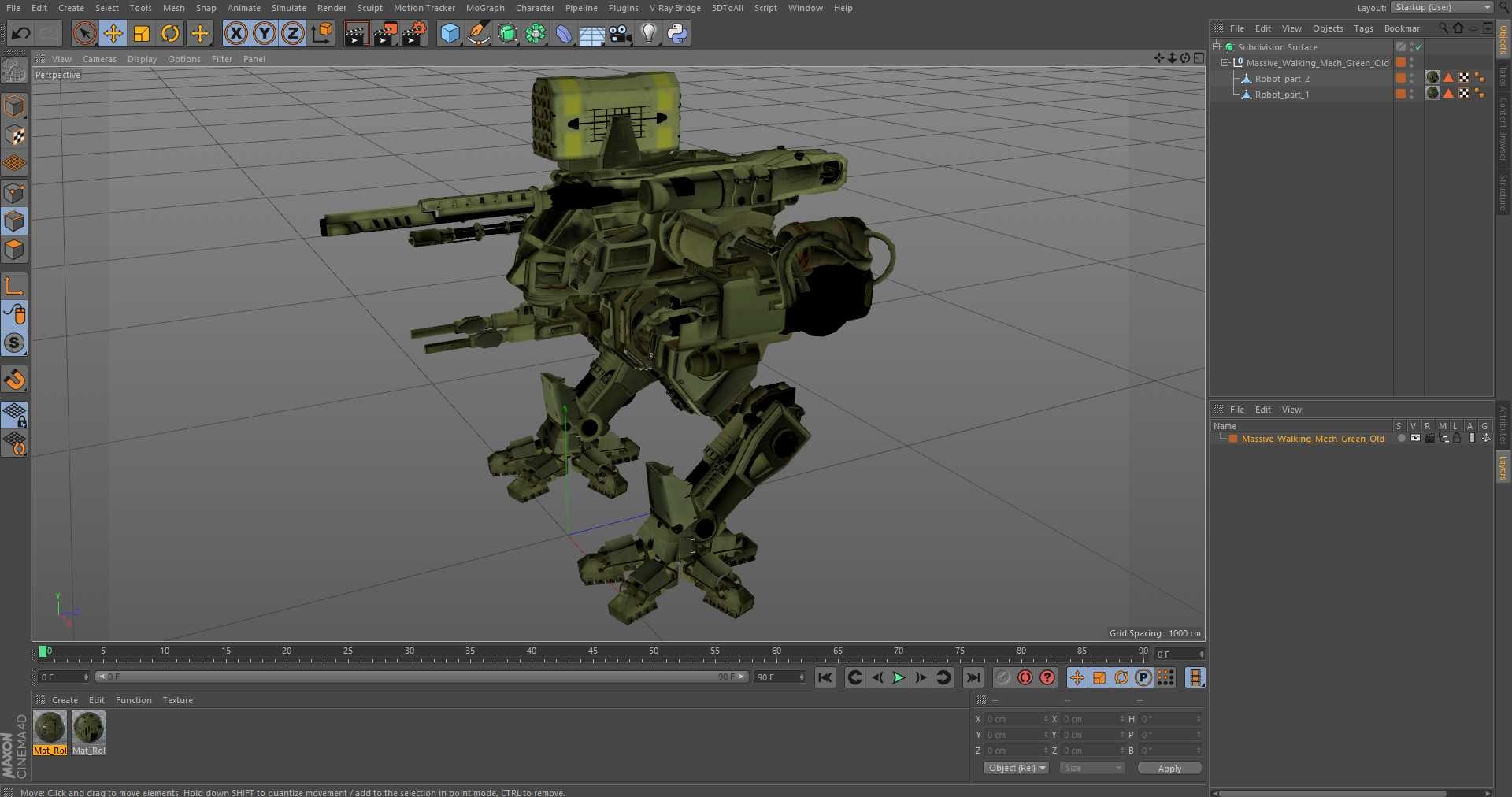Click record active objects button
The image size is (1512, 797).
(1002, 677)
